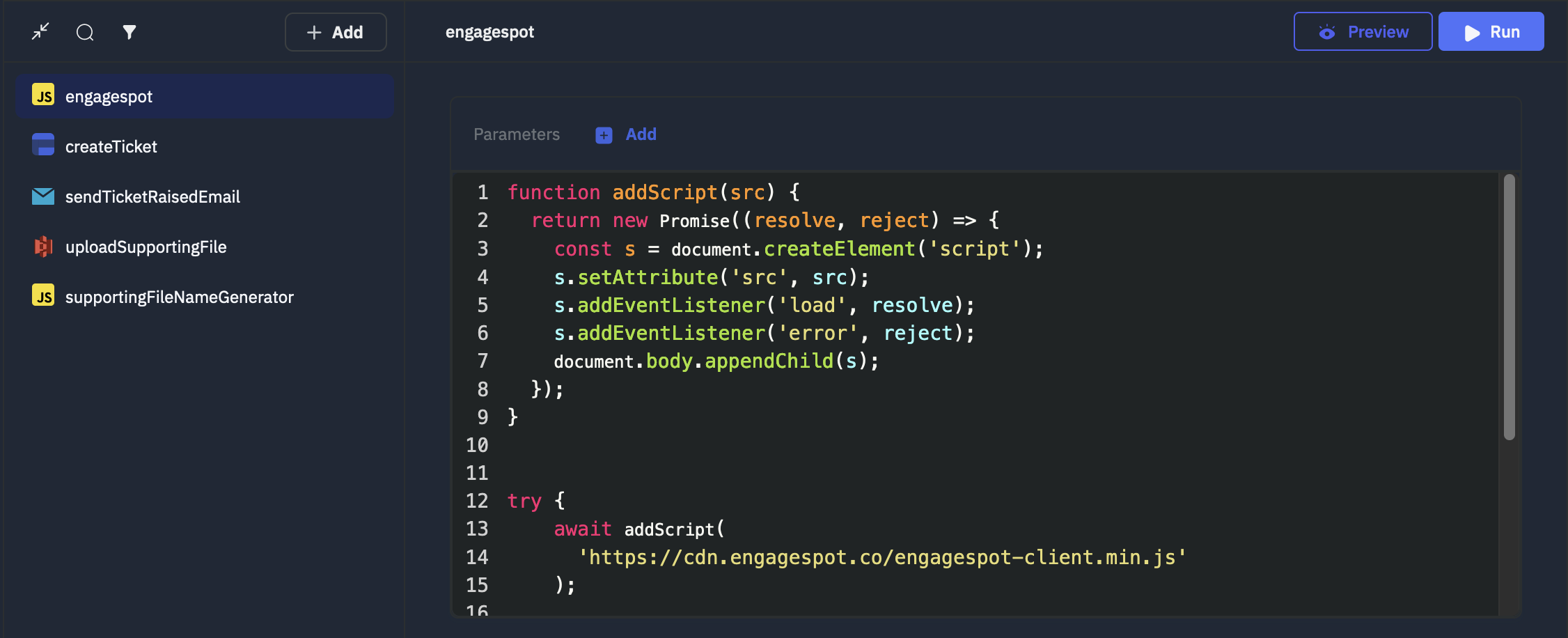Click line number 10 in gutter
The height and width of the screenshot is (638, 1568).
click(477, 445)
